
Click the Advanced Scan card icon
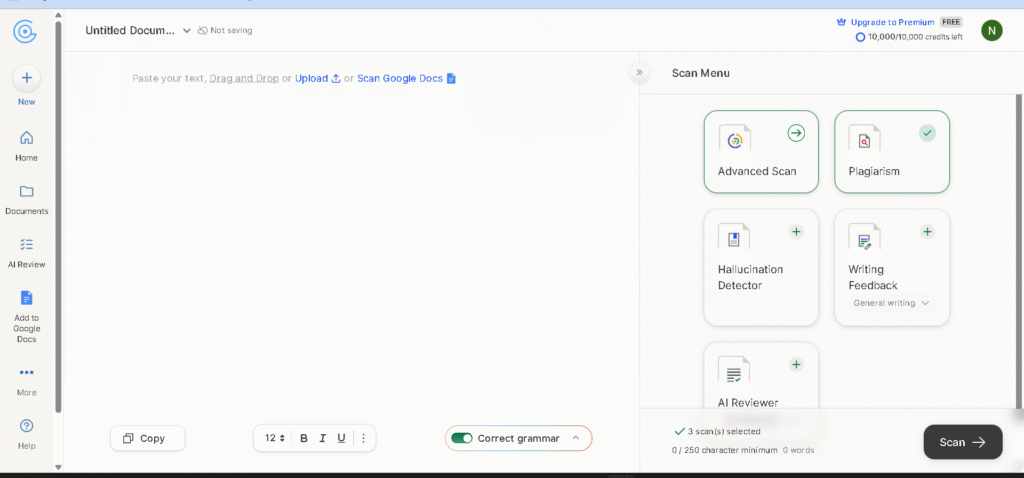tap(735, 138)
